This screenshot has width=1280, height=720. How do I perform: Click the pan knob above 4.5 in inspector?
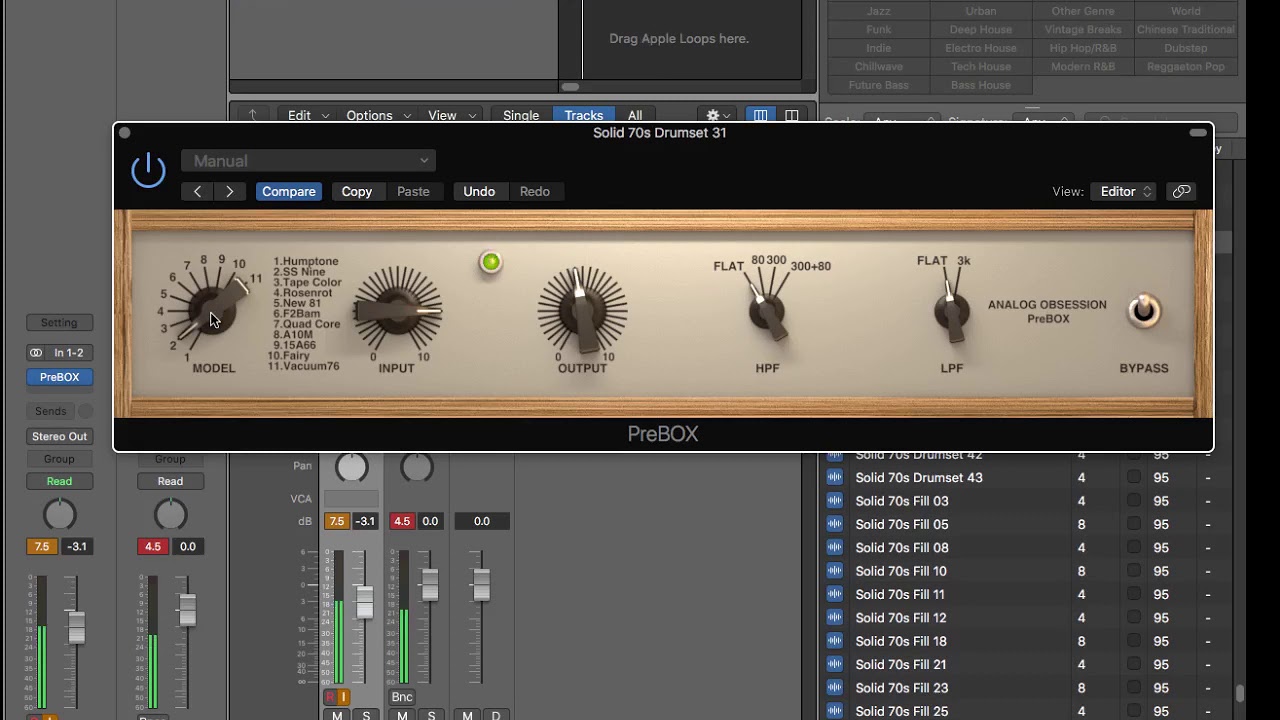pos(170,515)
